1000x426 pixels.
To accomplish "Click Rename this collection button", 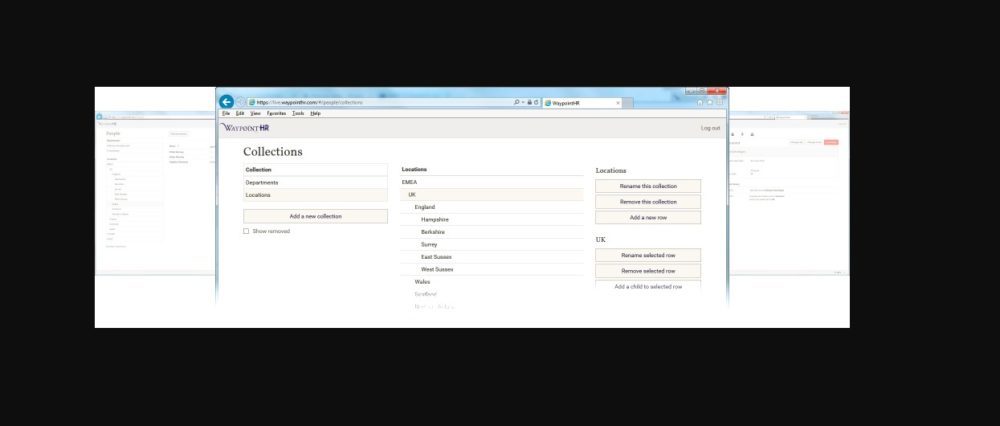I will point(647,186).
